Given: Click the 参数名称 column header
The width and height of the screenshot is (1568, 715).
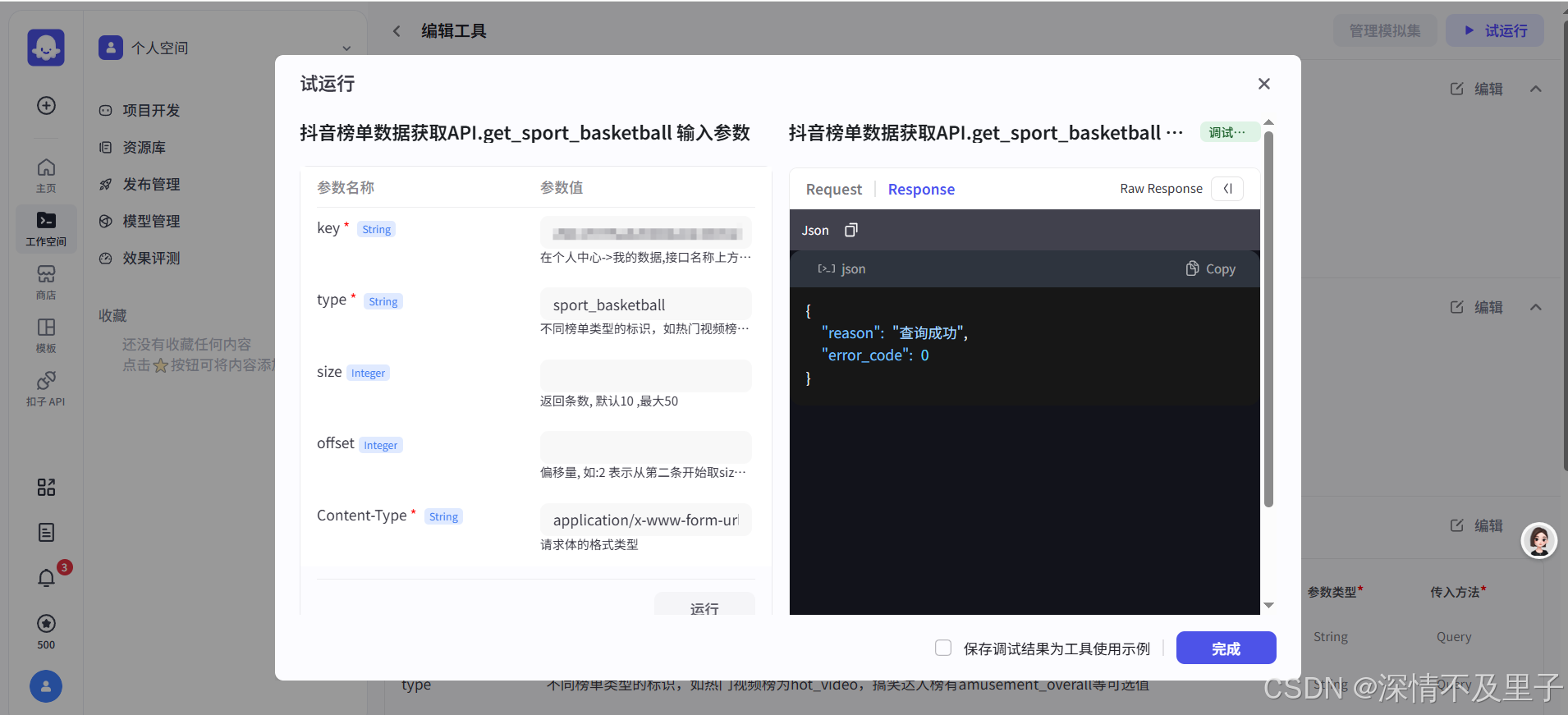Looking at the screenshot, I should click(346, 187).
